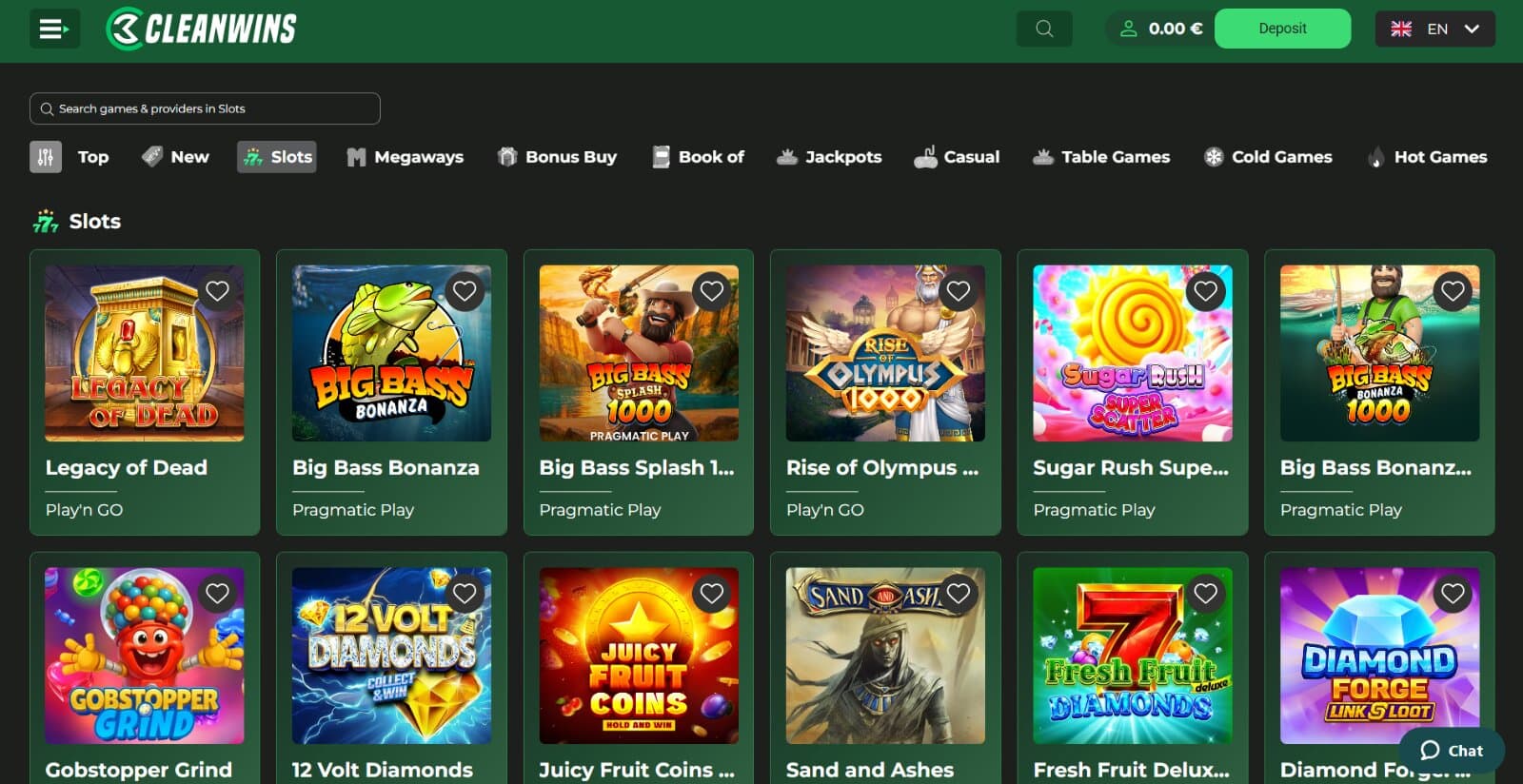Image resolution: width=1523 pixels, height=784 pixels.
Task: Click the Rise of Olympus title text
Action: 882,468
